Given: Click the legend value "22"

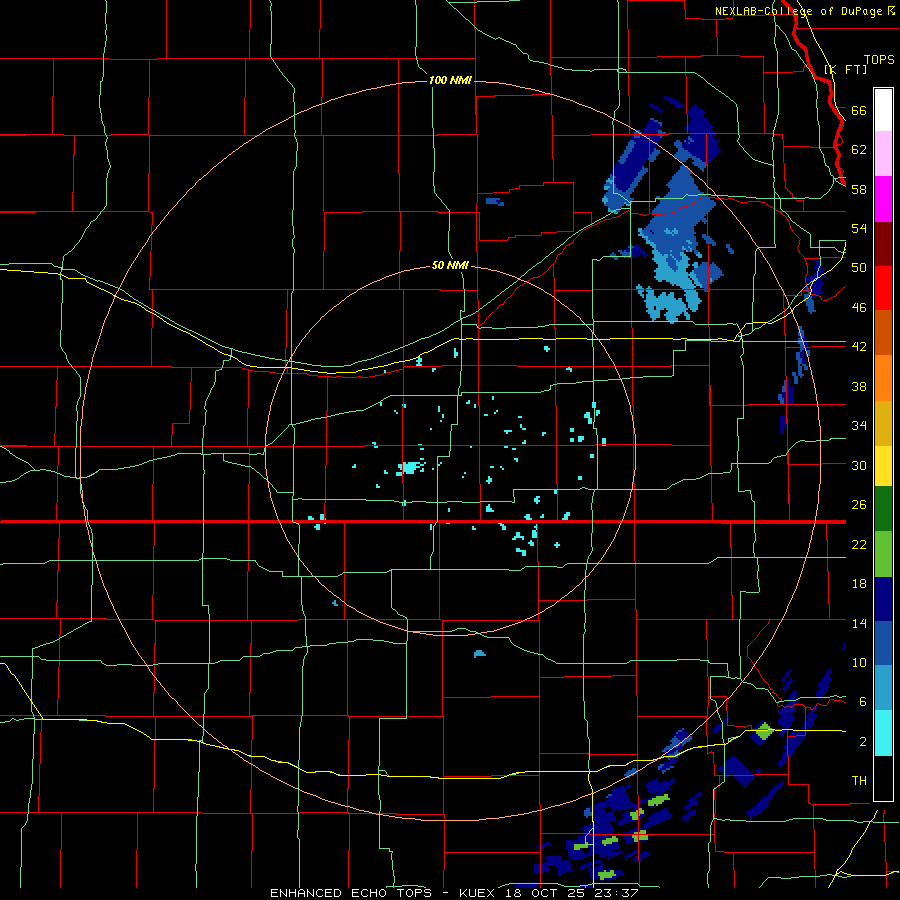Looking at the screenshot, I should tap(859, 545).
